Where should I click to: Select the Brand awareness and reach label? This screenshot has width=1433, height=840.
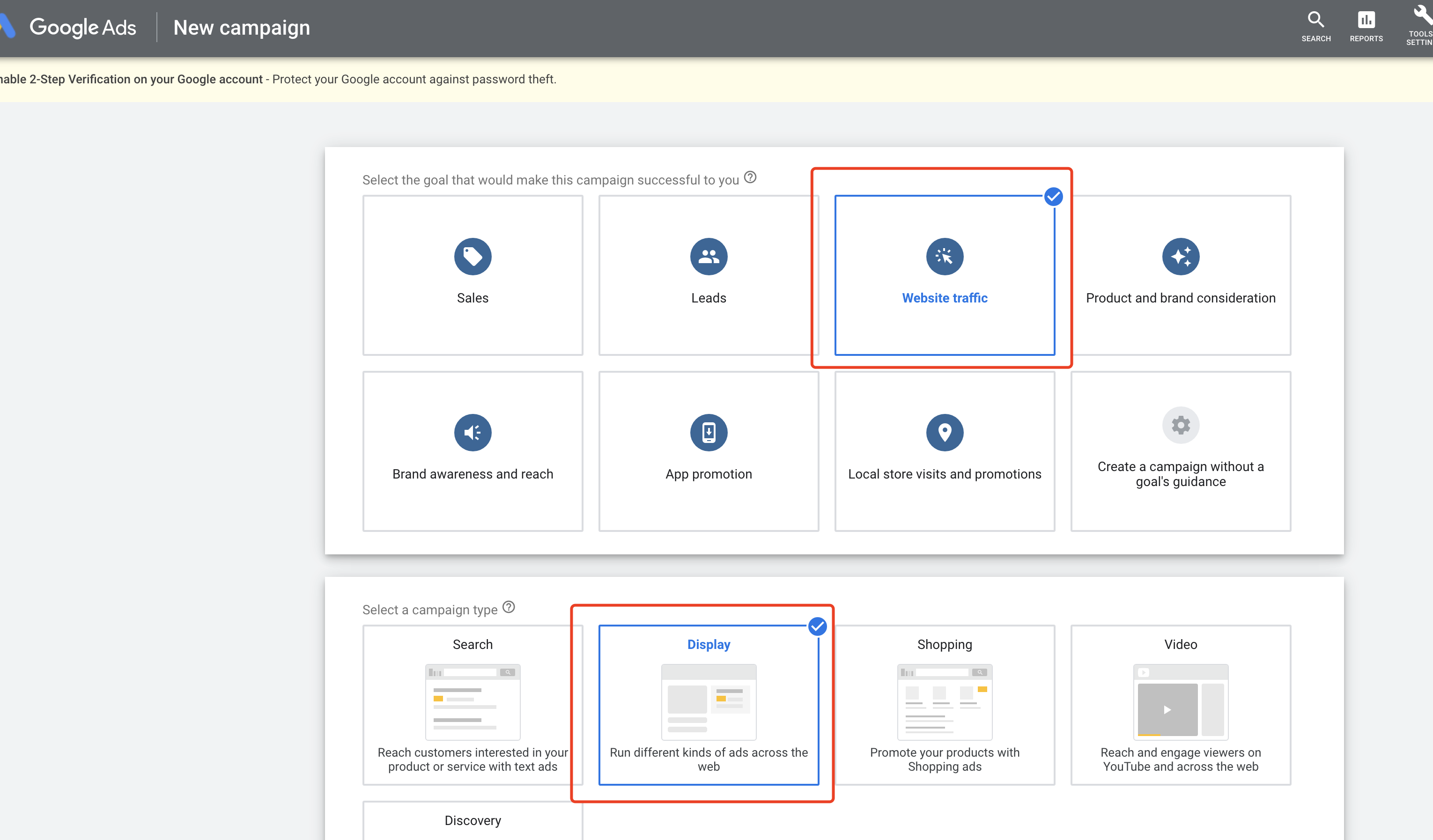(x=473, y=474)
